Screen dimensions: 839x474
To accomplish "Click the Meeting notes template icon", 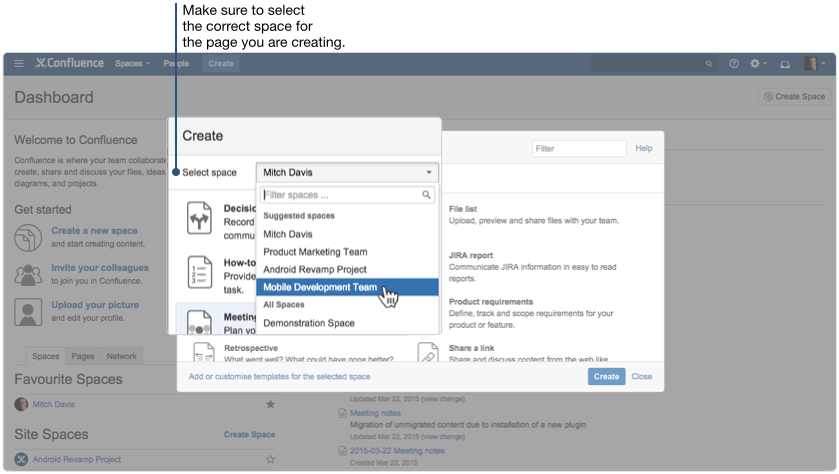I will (x=199, y=323).
